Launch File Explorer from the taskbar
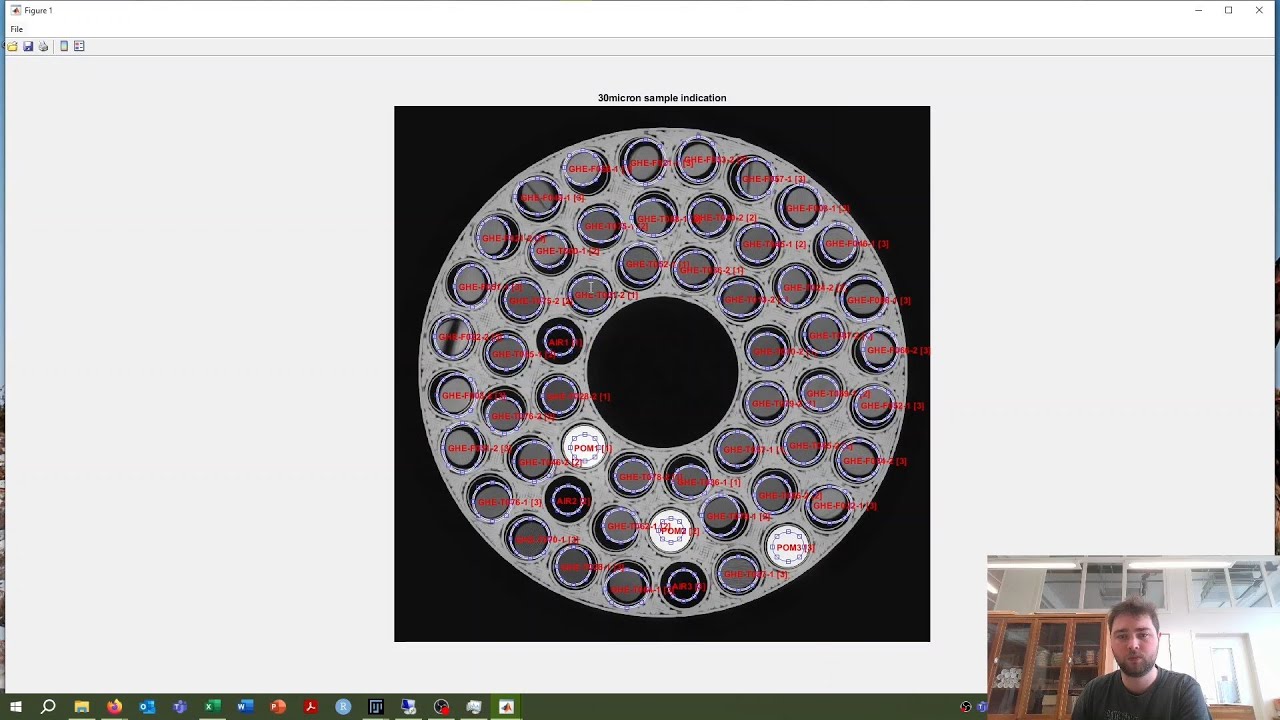The width and height of the screenshot is (1280, 720). click(81, 707)
